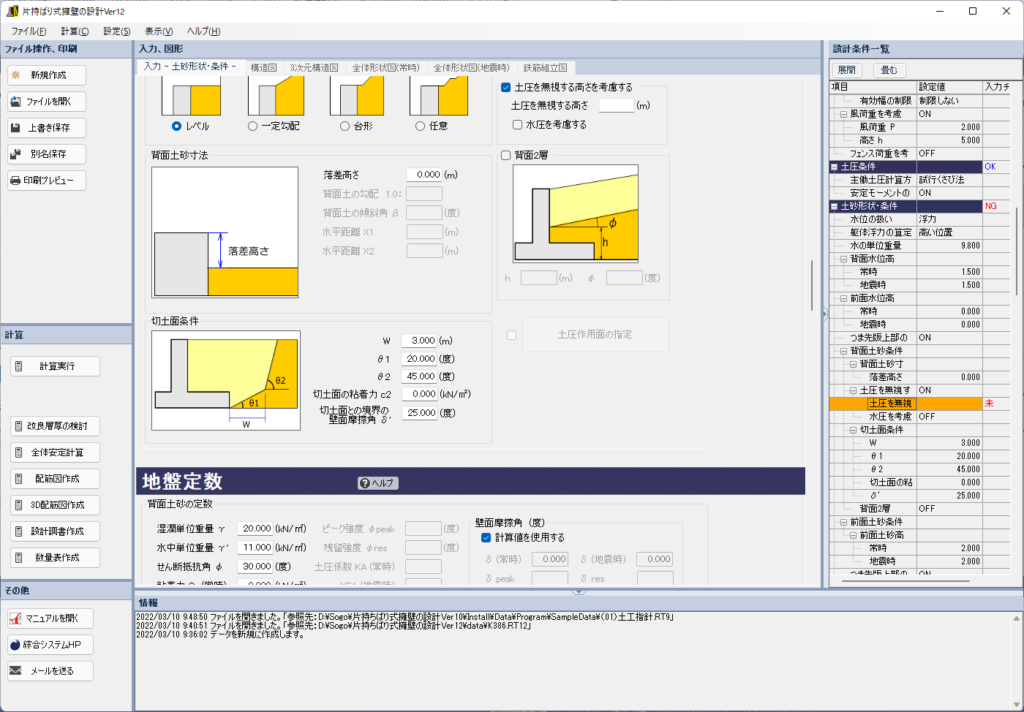The width and height of the screenshot is (1024, 712).
Task: Collapse the 土砂形状・条件 section header
Action: [x=835, y=206]
